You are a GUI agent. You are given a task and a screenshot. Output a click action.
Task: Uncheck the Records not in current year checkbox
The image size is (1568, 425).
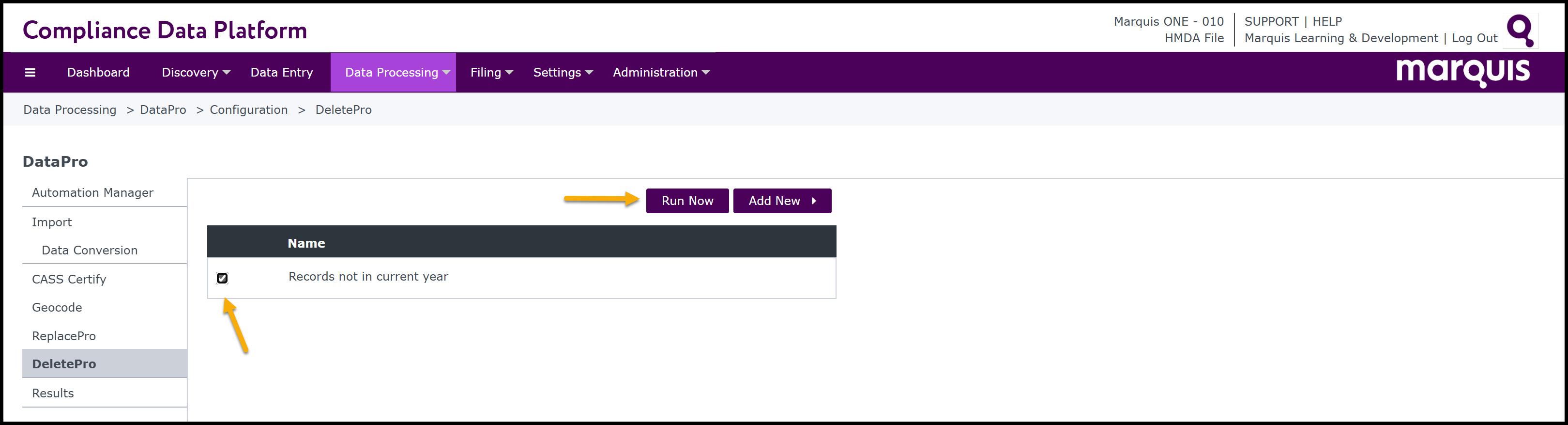tap(222, 278)
